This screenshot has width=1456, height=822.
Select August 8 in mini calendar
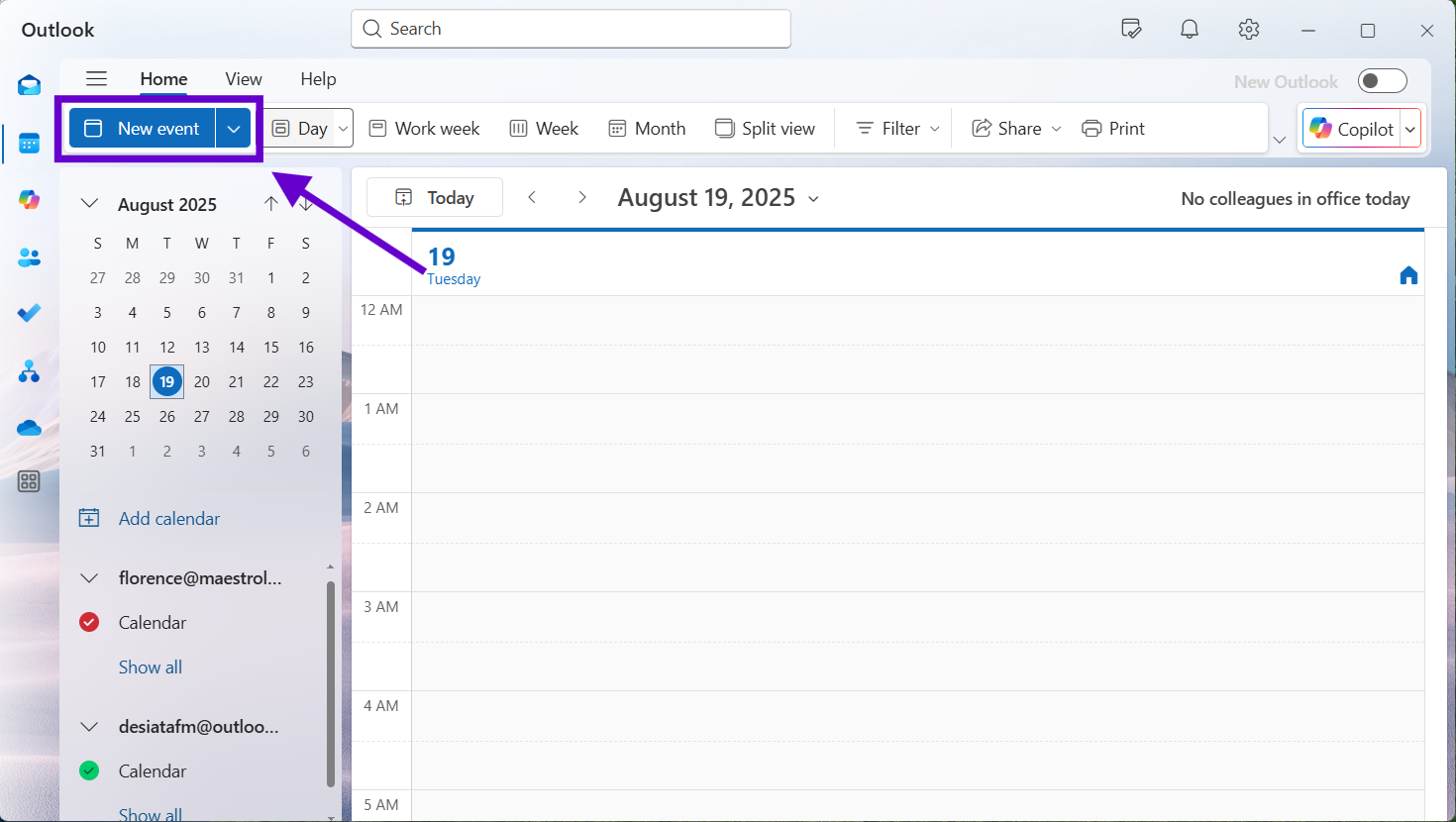click(x=271, y=312)
